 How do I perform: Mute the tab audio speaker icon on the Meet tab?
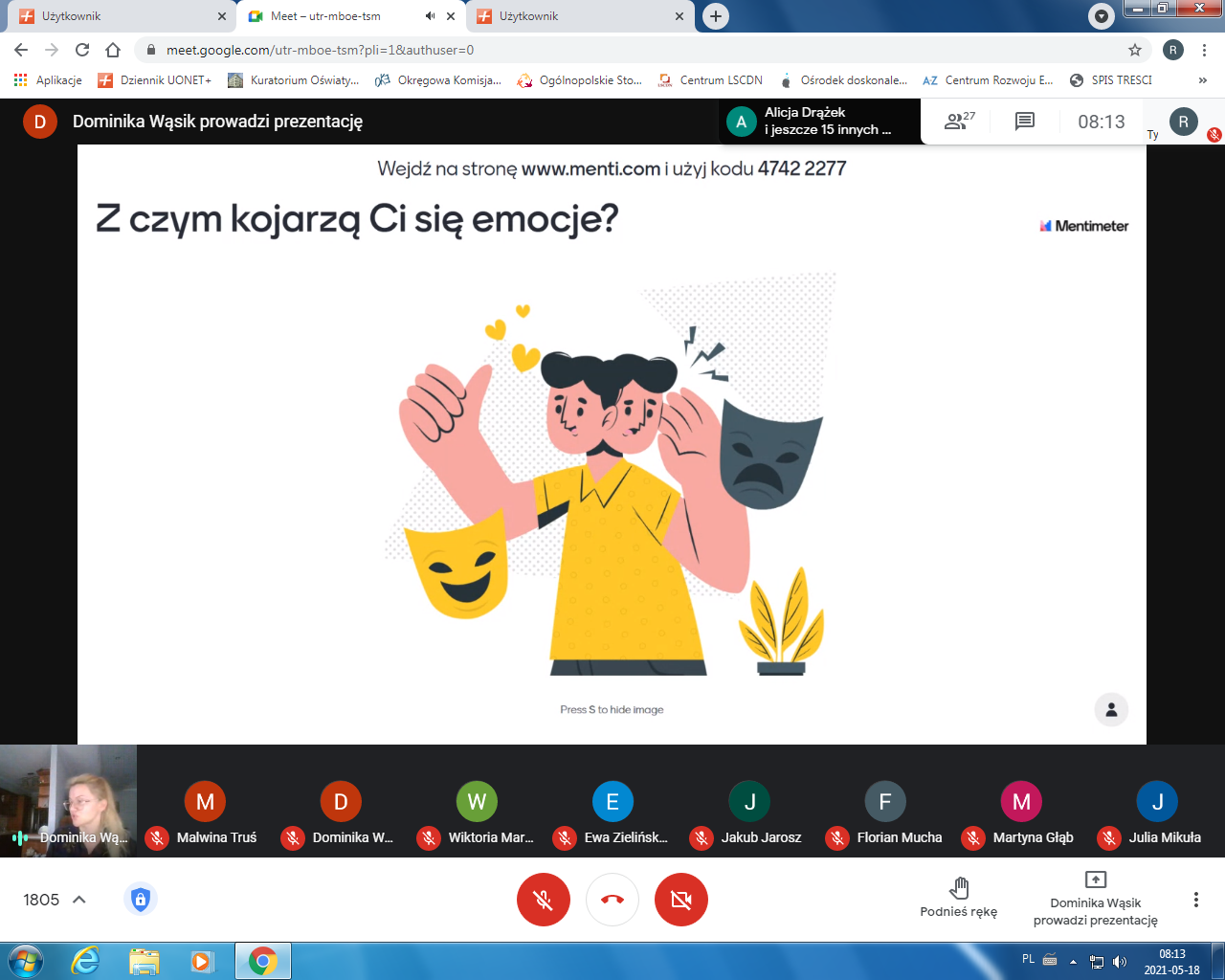point(430,16)
